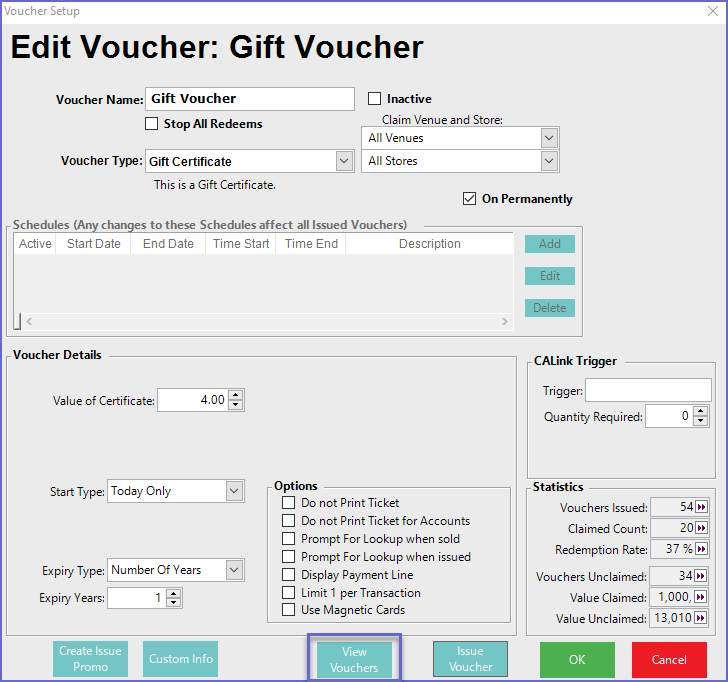Click the green OK button
728x682 pixels.
tap(577, 660)
